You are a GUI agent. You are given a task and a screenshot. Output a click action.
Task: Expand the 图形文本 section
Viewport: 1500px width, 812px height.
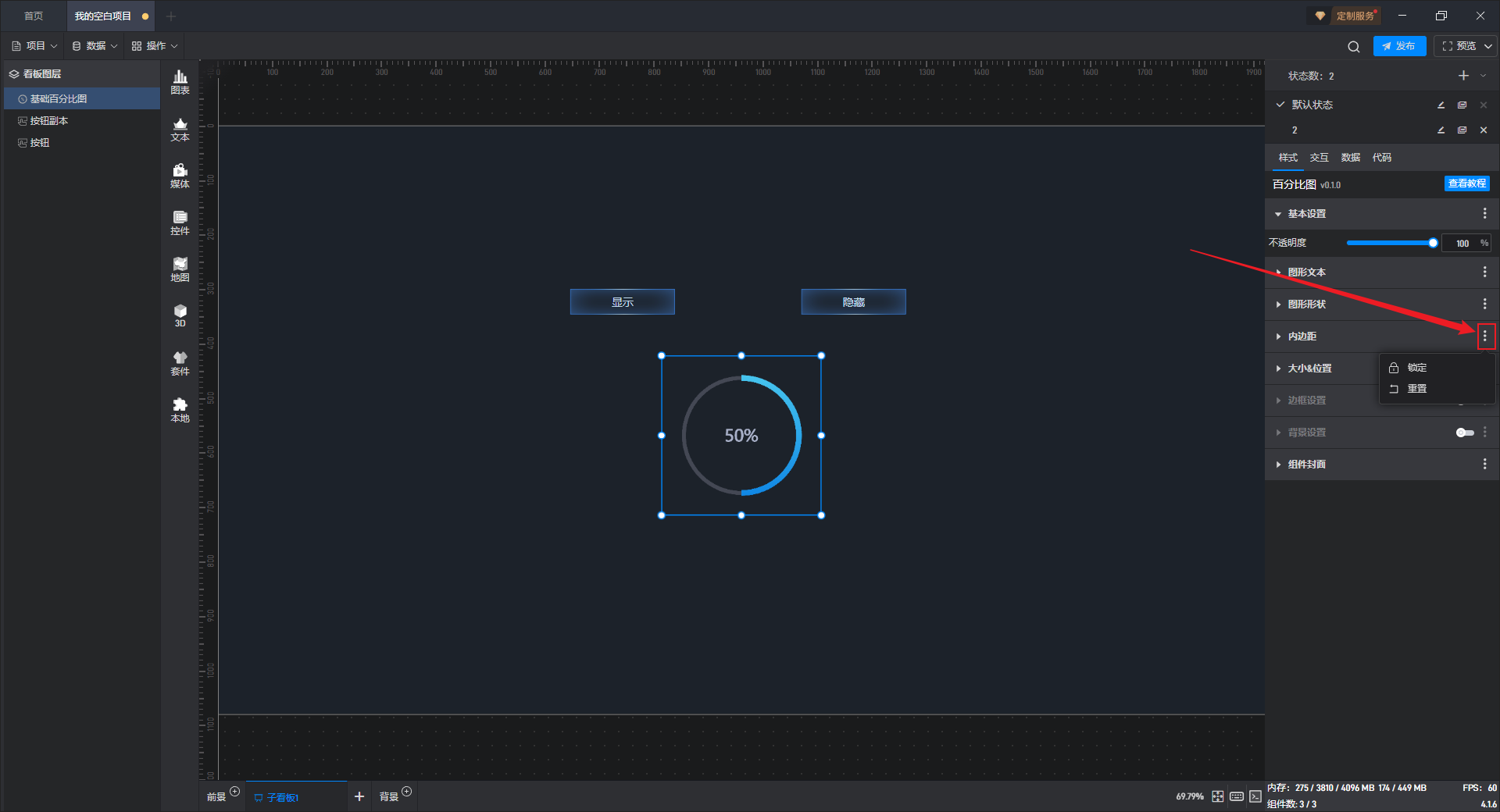tap(1278, 272)
